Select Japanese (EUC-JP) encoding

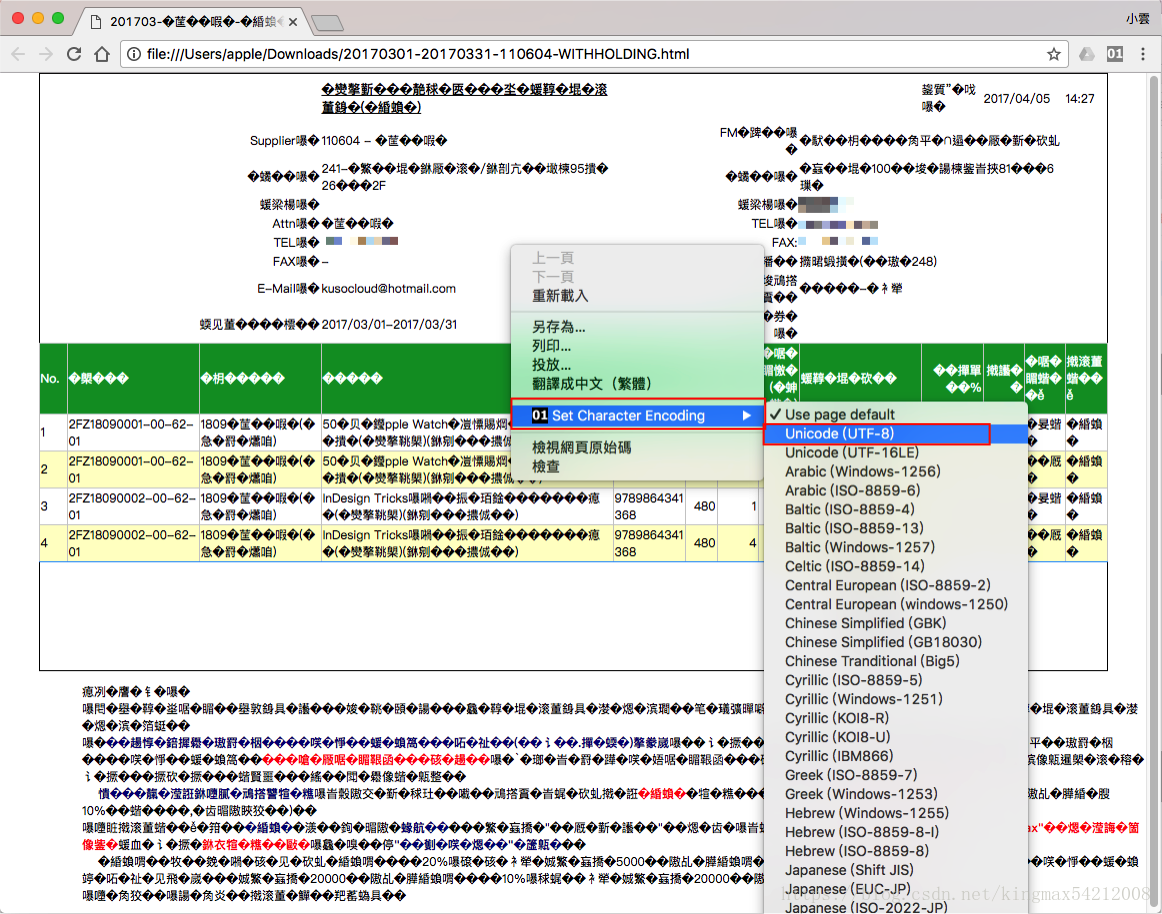pos(895,889)
